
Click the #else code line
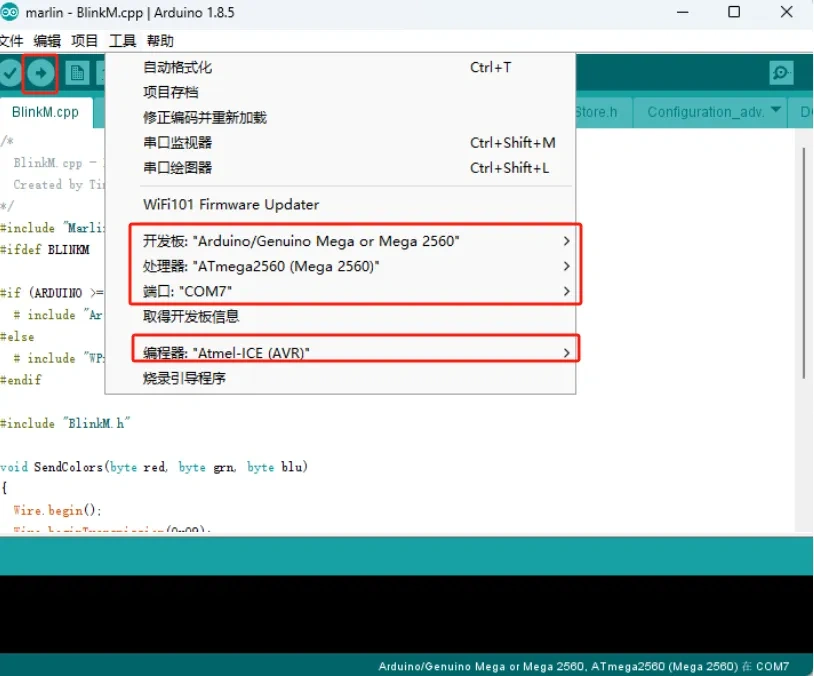pos(17,337)
